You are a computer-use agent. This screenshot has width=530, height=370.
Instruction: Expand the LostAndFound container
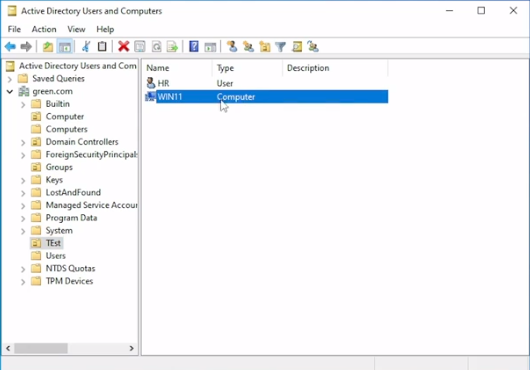(x=23, y=193)
